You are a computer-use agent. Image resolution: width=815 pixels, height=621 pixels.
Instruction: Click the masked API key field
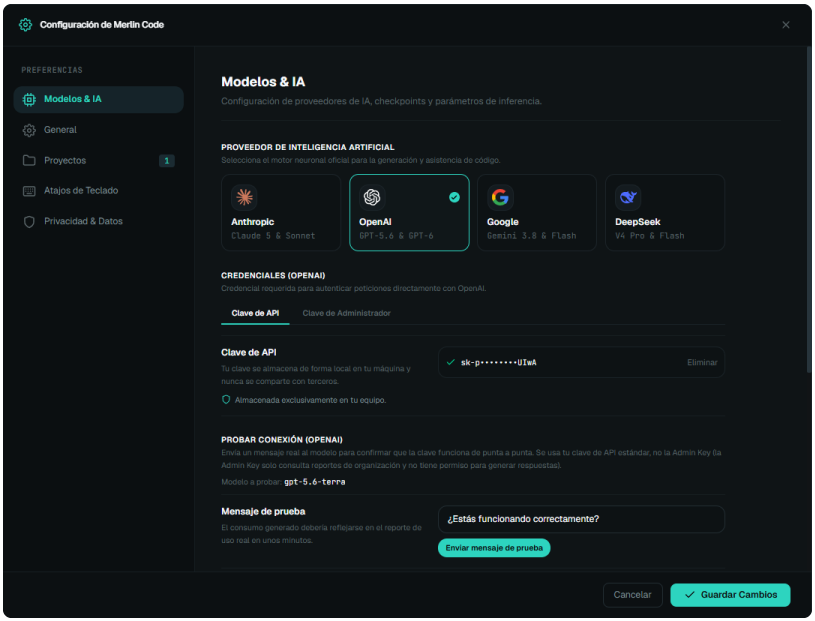581,362
